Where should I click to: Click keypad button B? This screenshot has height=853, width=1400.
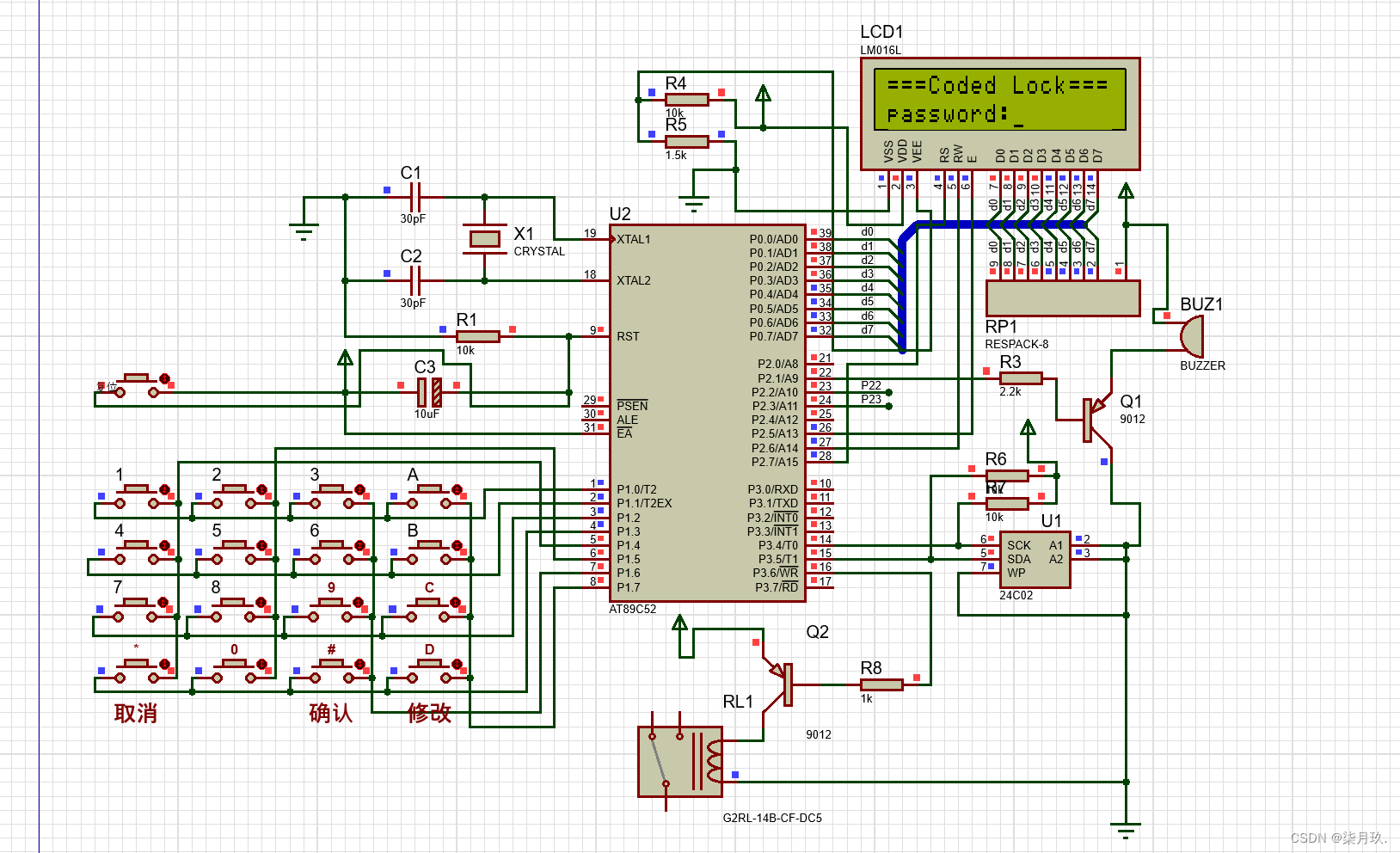coord(429,552)
